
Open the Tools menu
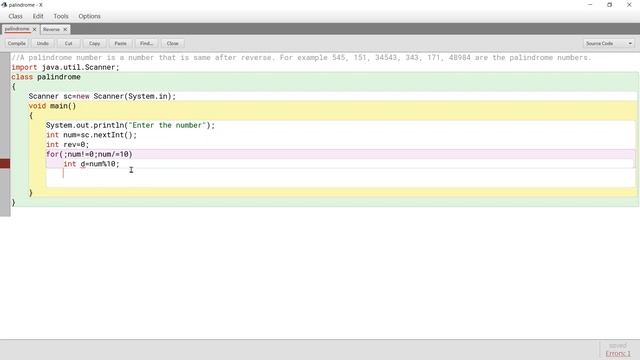coord(61,16)
